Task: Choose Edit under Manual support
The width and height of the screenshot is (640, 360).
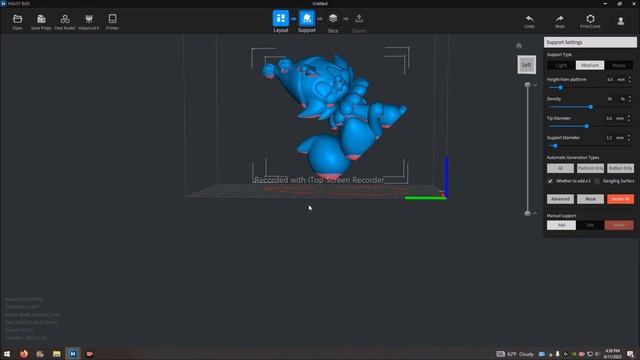Action: (x=590, y=225)
